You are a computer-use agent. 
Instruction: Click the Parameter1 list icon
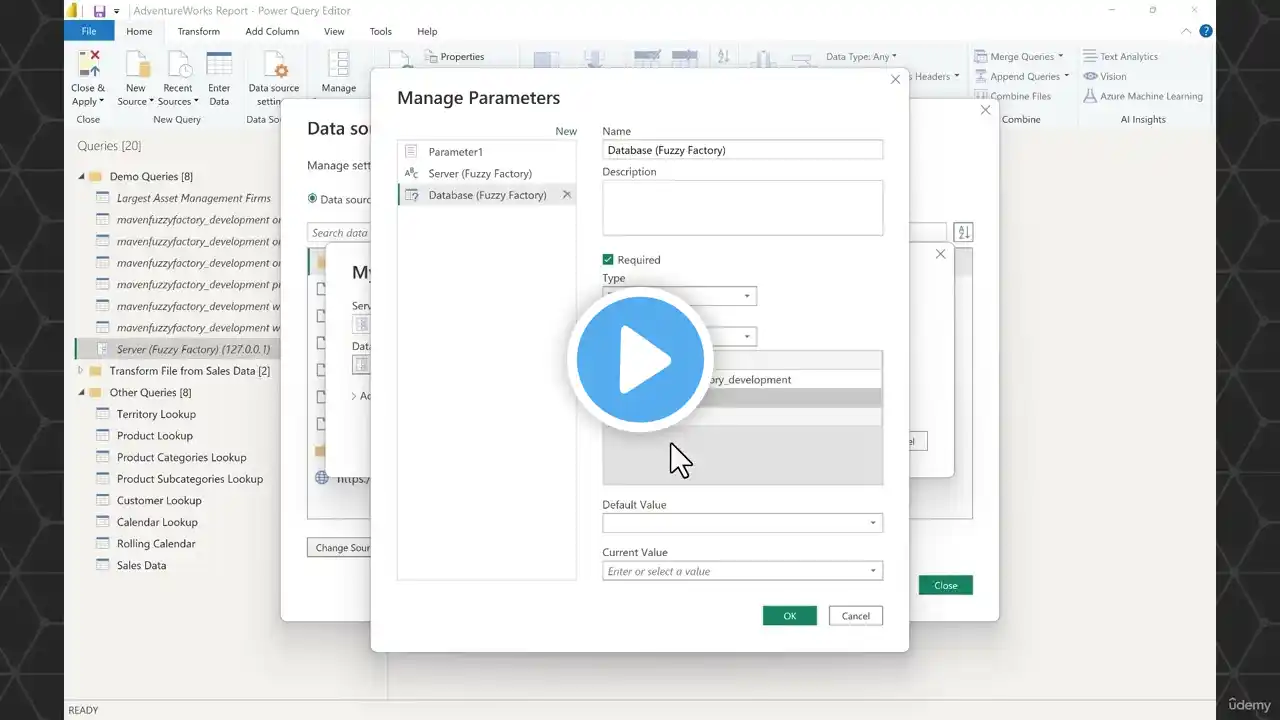coord(411,152)
